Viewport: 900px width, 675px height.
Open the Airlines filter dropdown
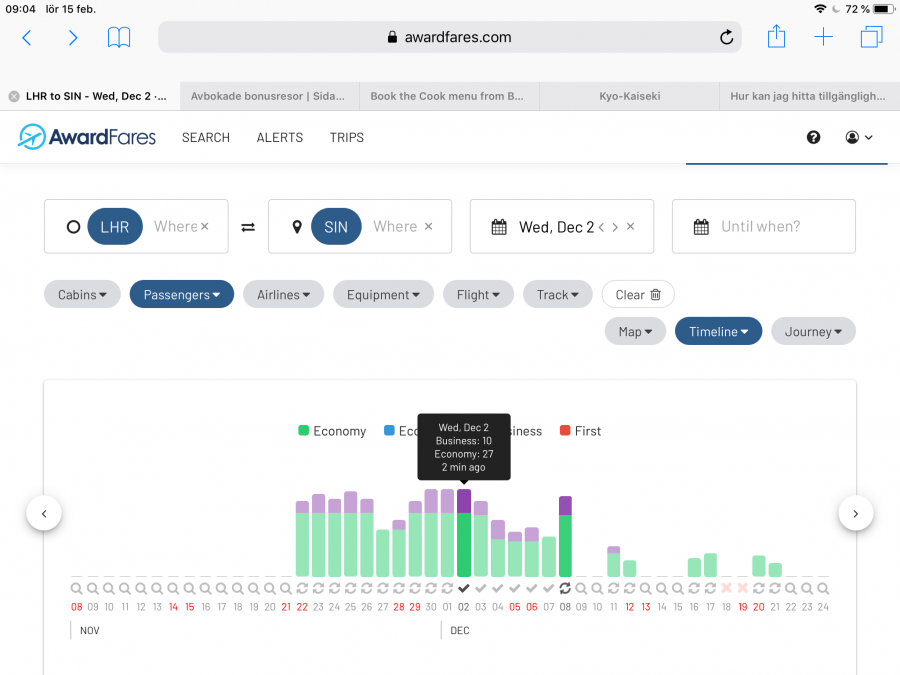[283, 294]
